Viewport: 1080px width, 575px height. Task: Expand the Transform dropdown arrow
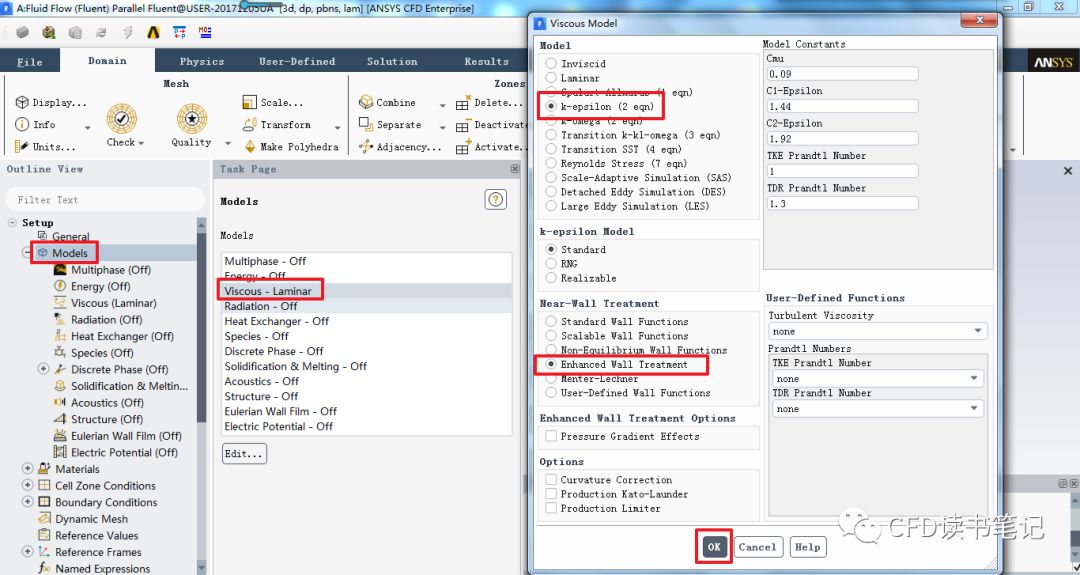[x=338, y=127]
